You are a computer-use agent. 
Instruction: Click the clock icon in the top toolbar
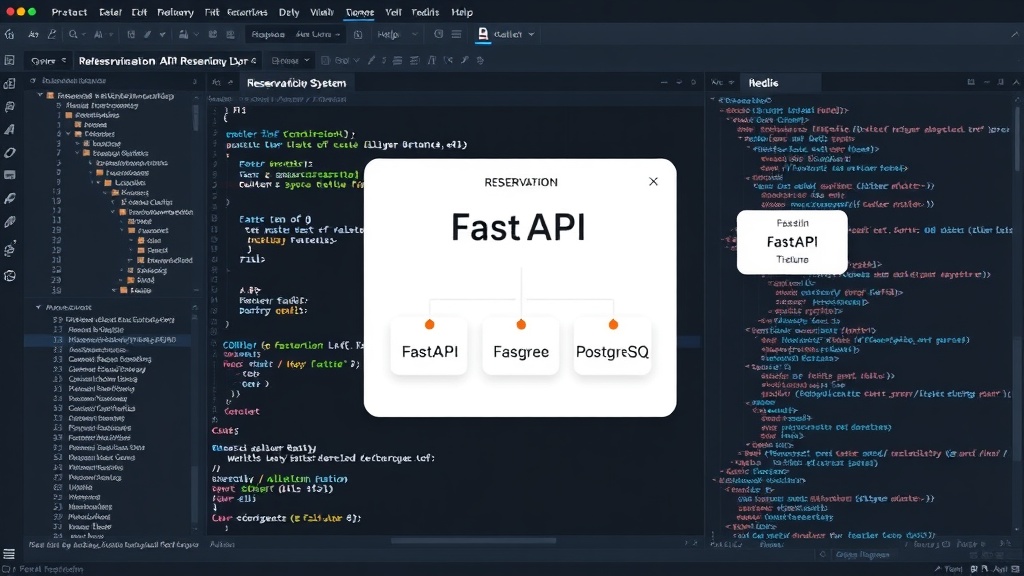[x=438, y=34]
